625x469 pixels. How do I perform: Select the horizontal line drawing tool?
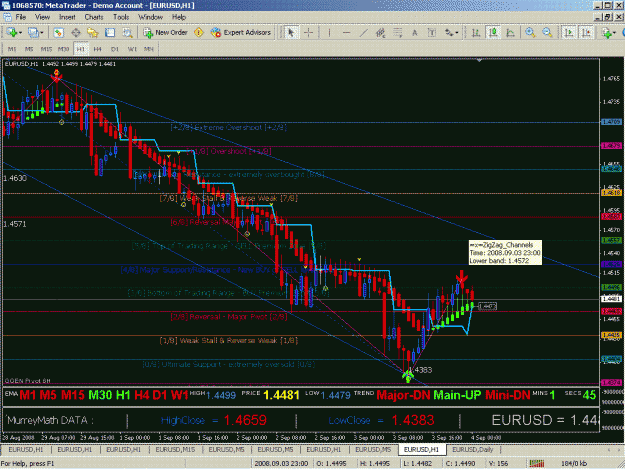pos(346,33)
